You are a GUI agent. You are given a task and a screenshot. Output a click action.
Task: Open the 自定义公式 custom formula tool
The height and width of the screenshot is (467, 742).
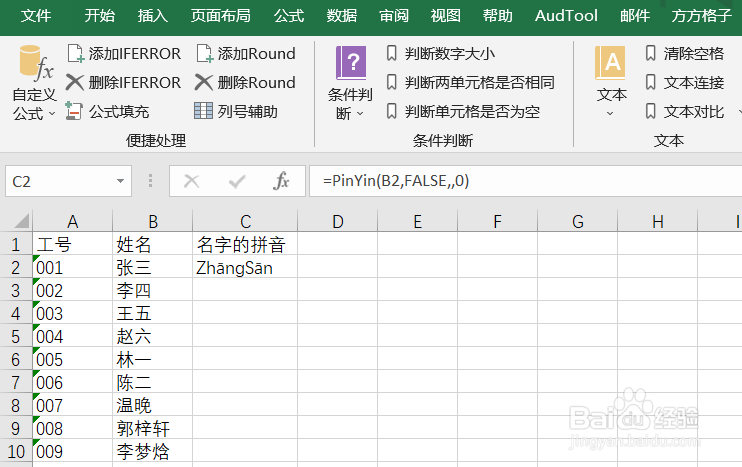coord(34,83)
